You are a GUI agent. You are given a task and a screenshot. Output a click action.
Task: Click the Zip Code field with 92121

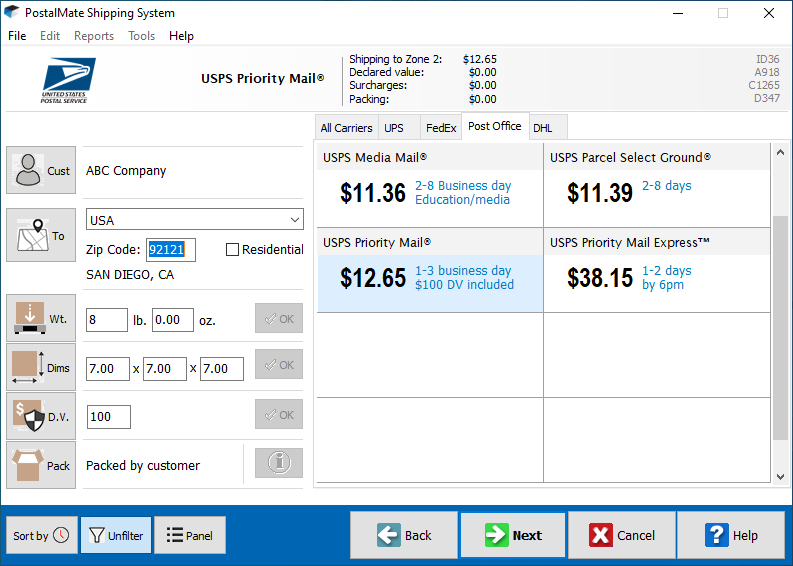tap(171, 249)
